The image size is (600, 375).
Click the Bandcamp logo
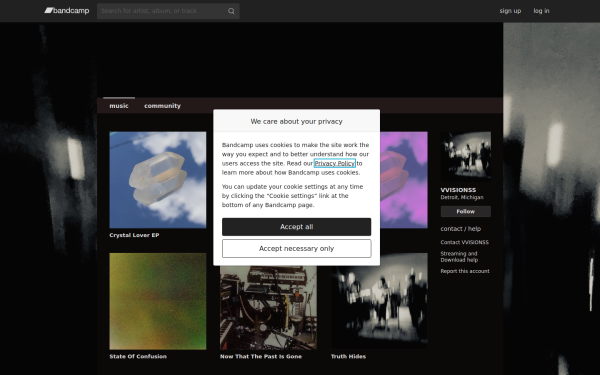click(67, 11)
